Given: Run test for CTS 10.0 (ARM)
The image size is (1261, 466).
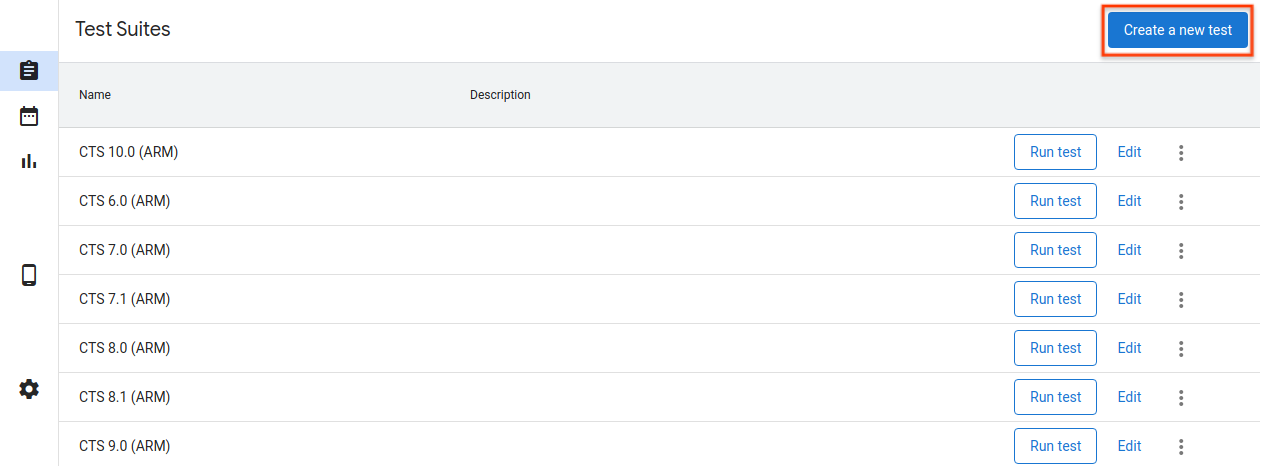Looking at the screenshot, I should (1055, 153).
